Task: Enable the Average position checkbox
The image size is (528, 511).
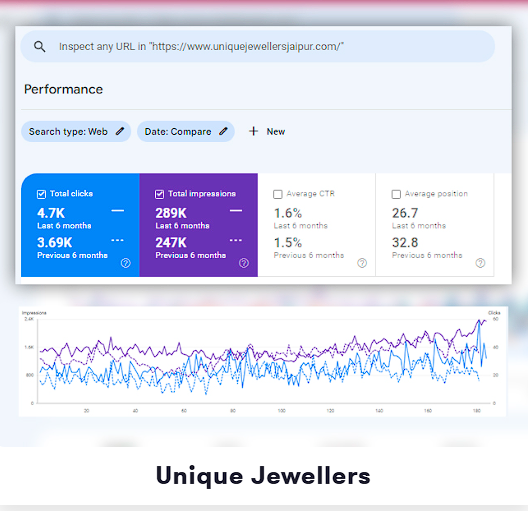Action: pos(396,194)
